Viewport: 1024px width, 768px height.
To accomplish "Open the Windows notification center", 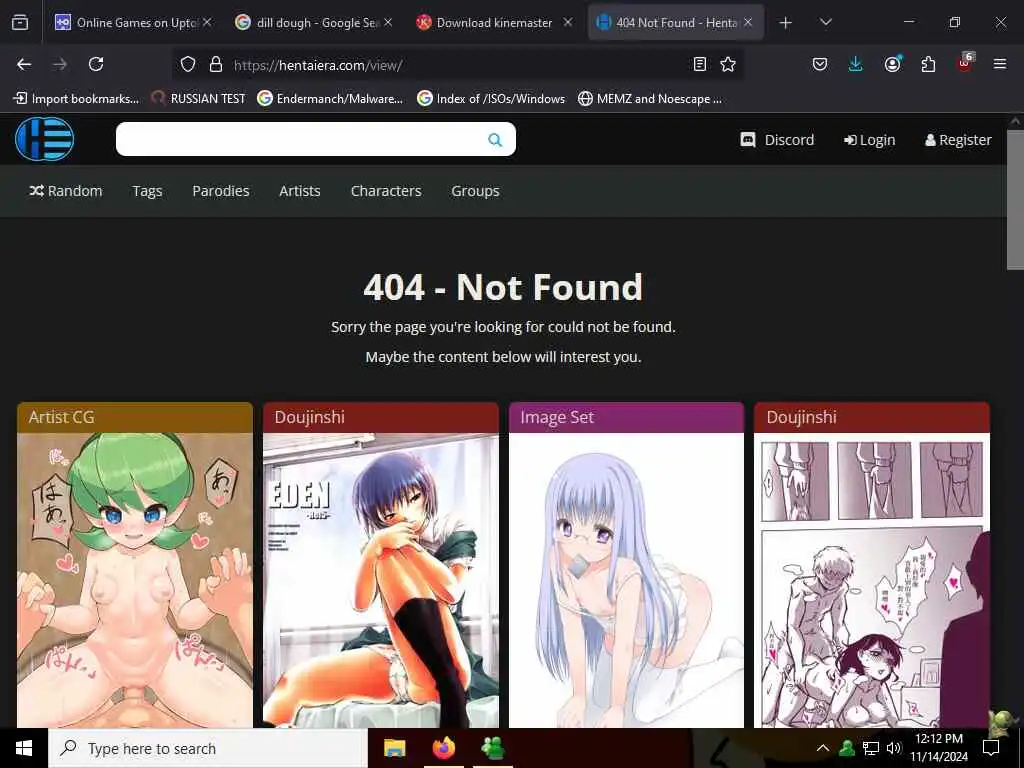I will 991,748.
